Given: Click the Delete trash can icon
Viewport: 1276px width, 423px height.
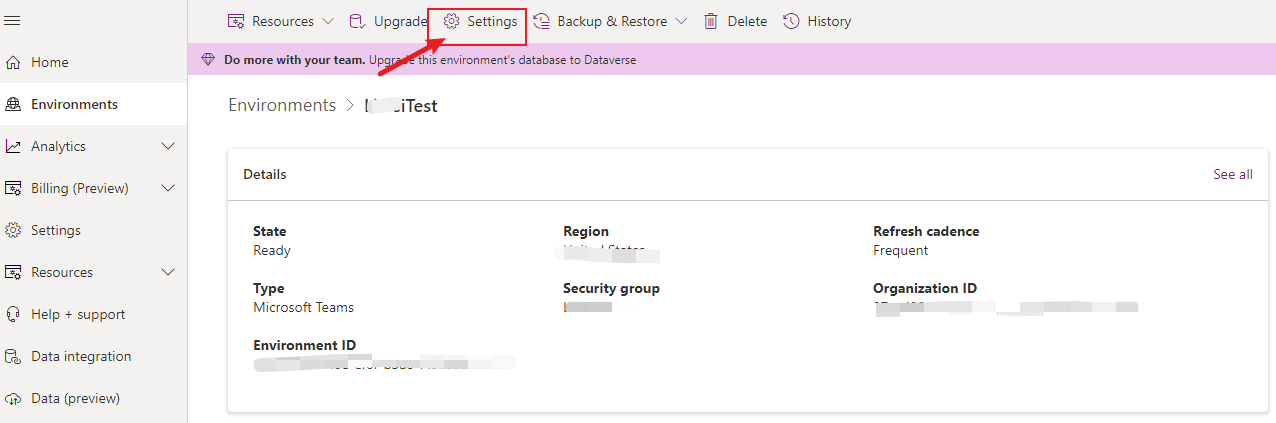Looking at the screenshot, I should pyautogui.click(x=711, y=21).
